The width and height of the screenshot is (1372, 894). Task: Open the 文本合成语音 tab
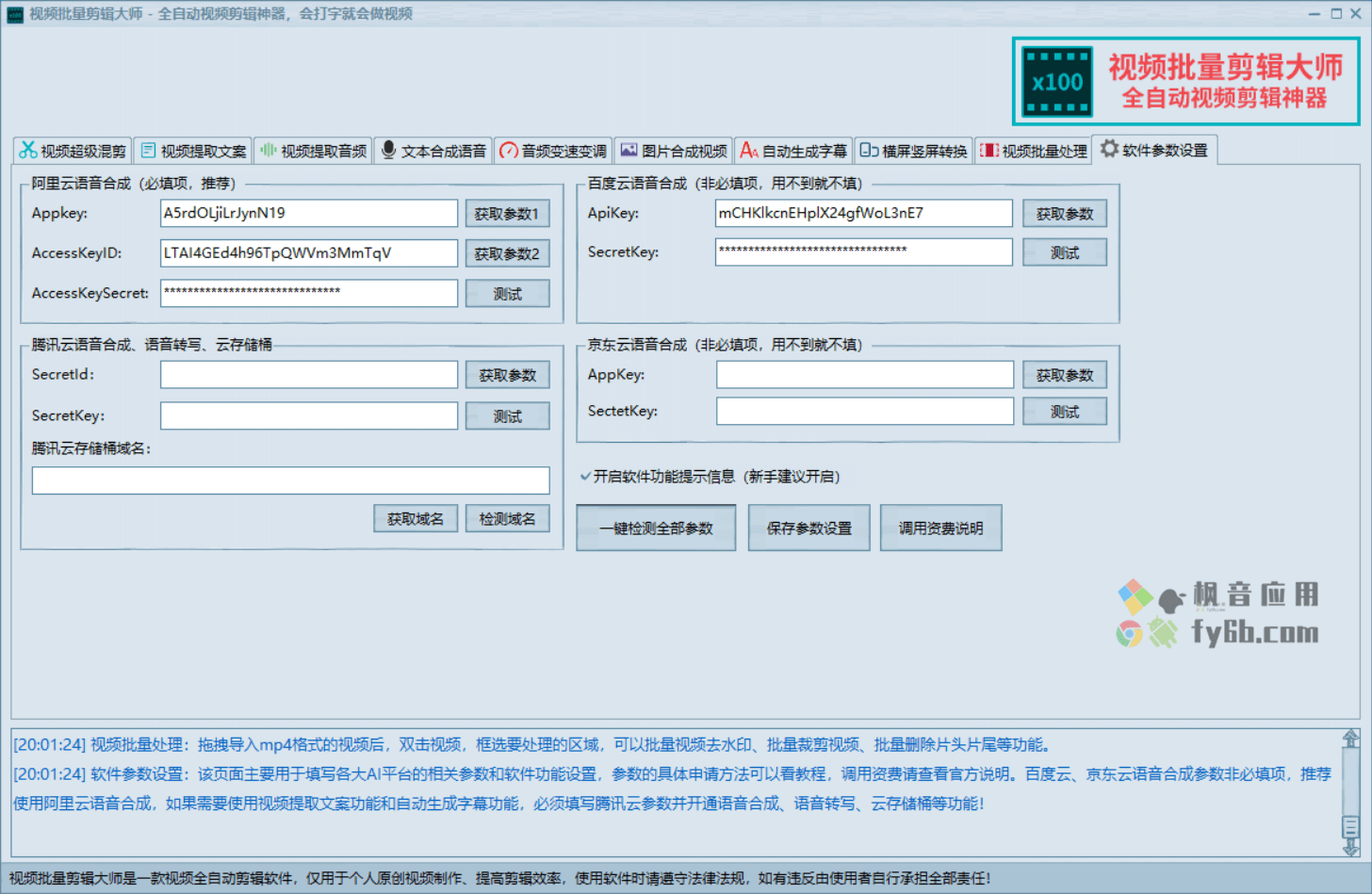(433, 151)
